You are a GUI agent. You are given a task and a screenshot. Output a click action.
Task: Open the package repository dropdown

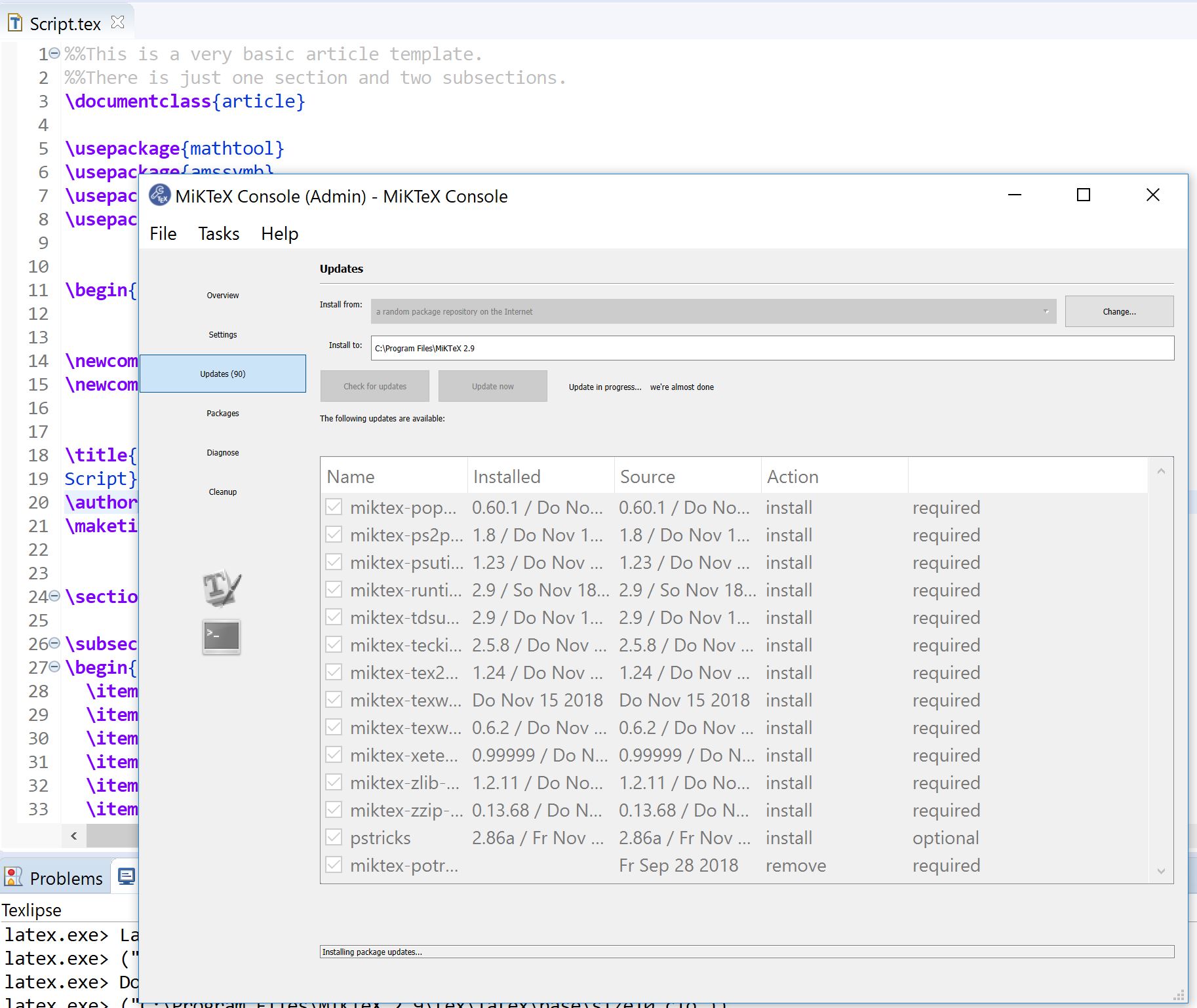(1045, 311)
